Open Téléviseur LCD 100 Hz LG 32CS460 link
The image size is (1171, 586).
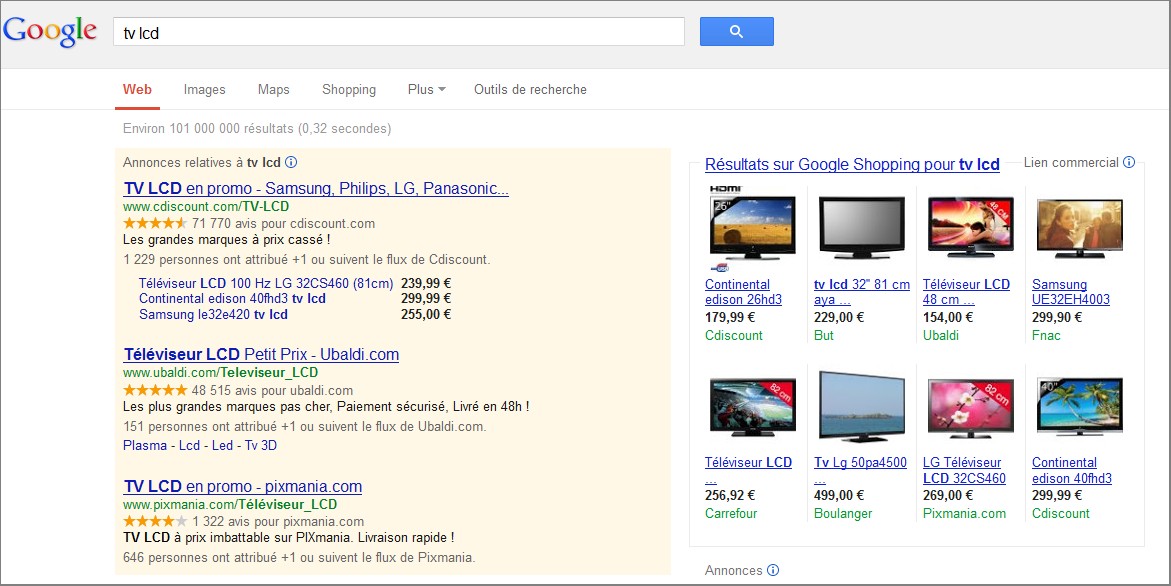coord(266,284)
